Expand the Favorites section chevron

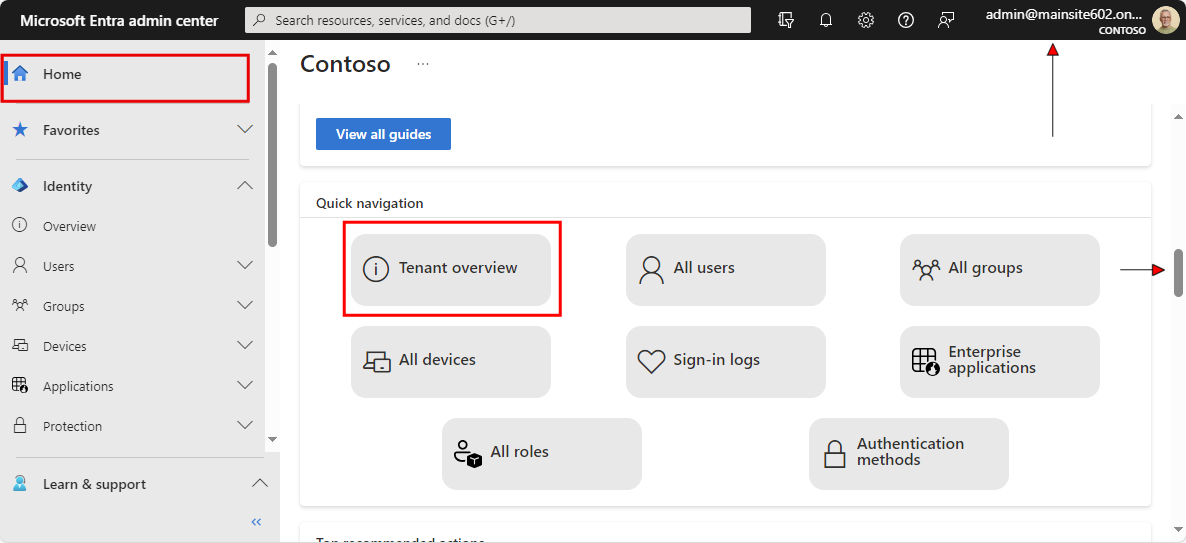[245, 130]
